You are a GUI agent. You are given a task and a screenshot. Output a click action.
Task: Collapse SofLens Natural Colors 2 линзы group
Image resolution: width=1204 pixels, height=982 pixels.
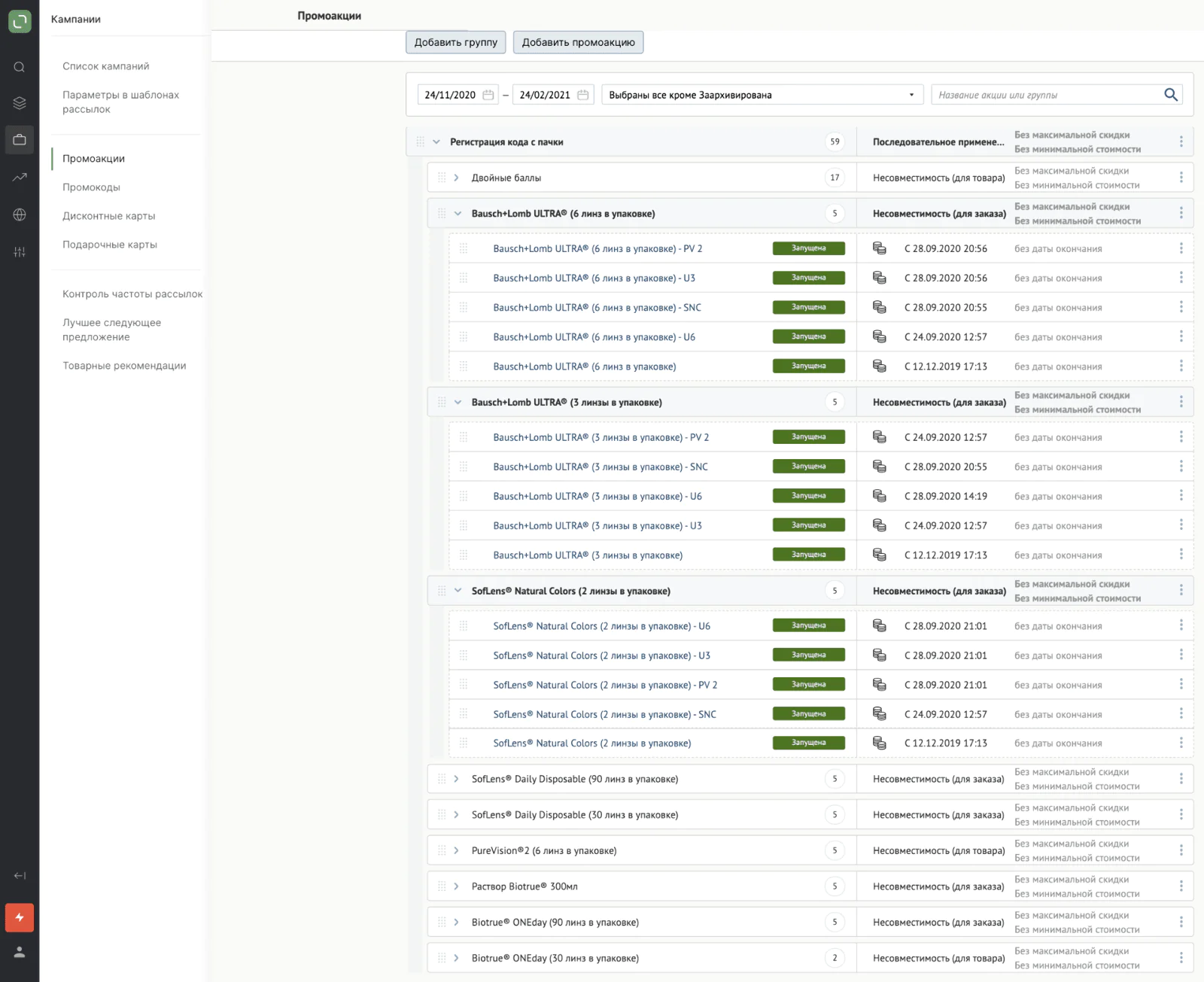point(458,591)
